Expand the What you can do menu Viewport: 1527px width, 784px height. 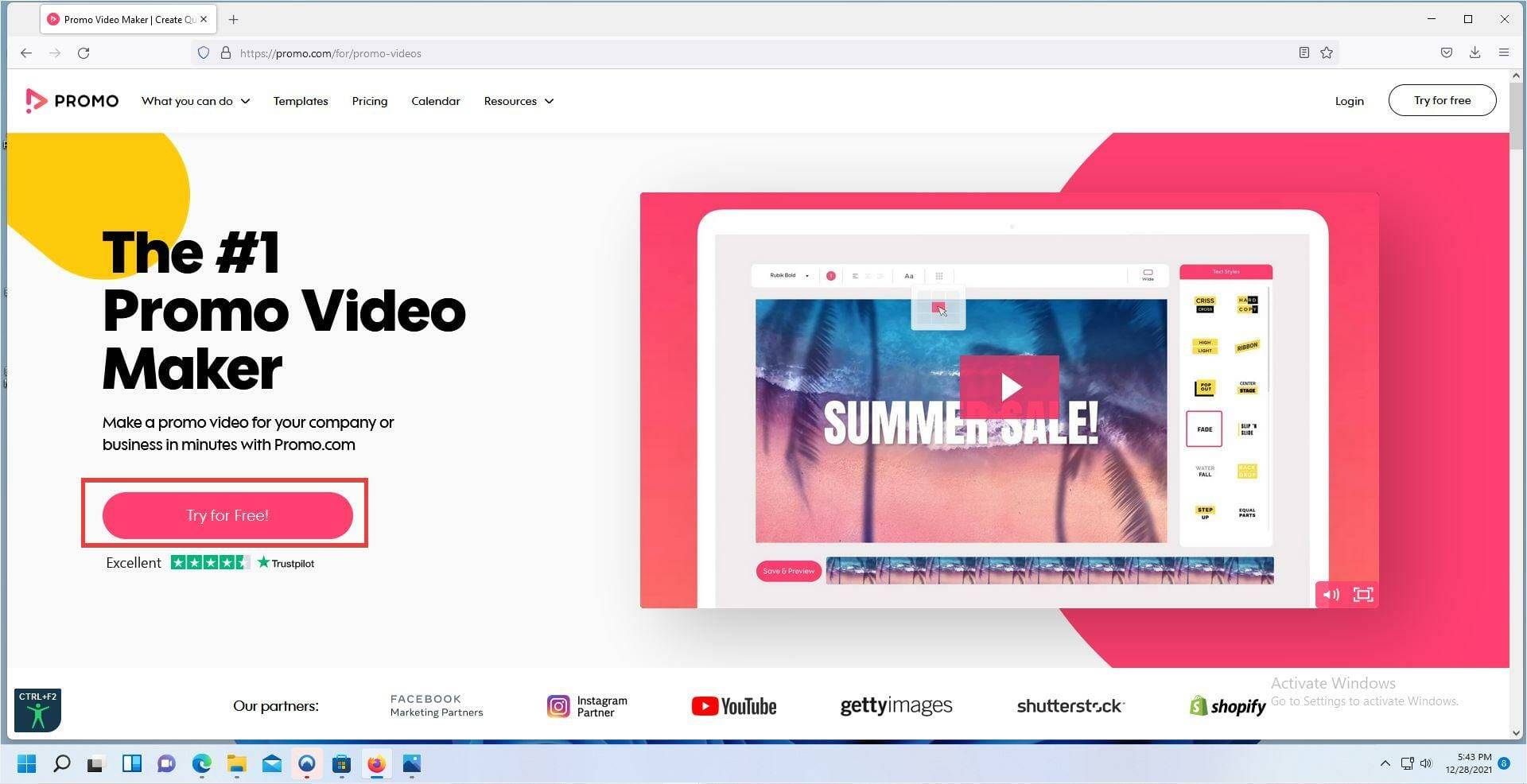pos(196,101)
